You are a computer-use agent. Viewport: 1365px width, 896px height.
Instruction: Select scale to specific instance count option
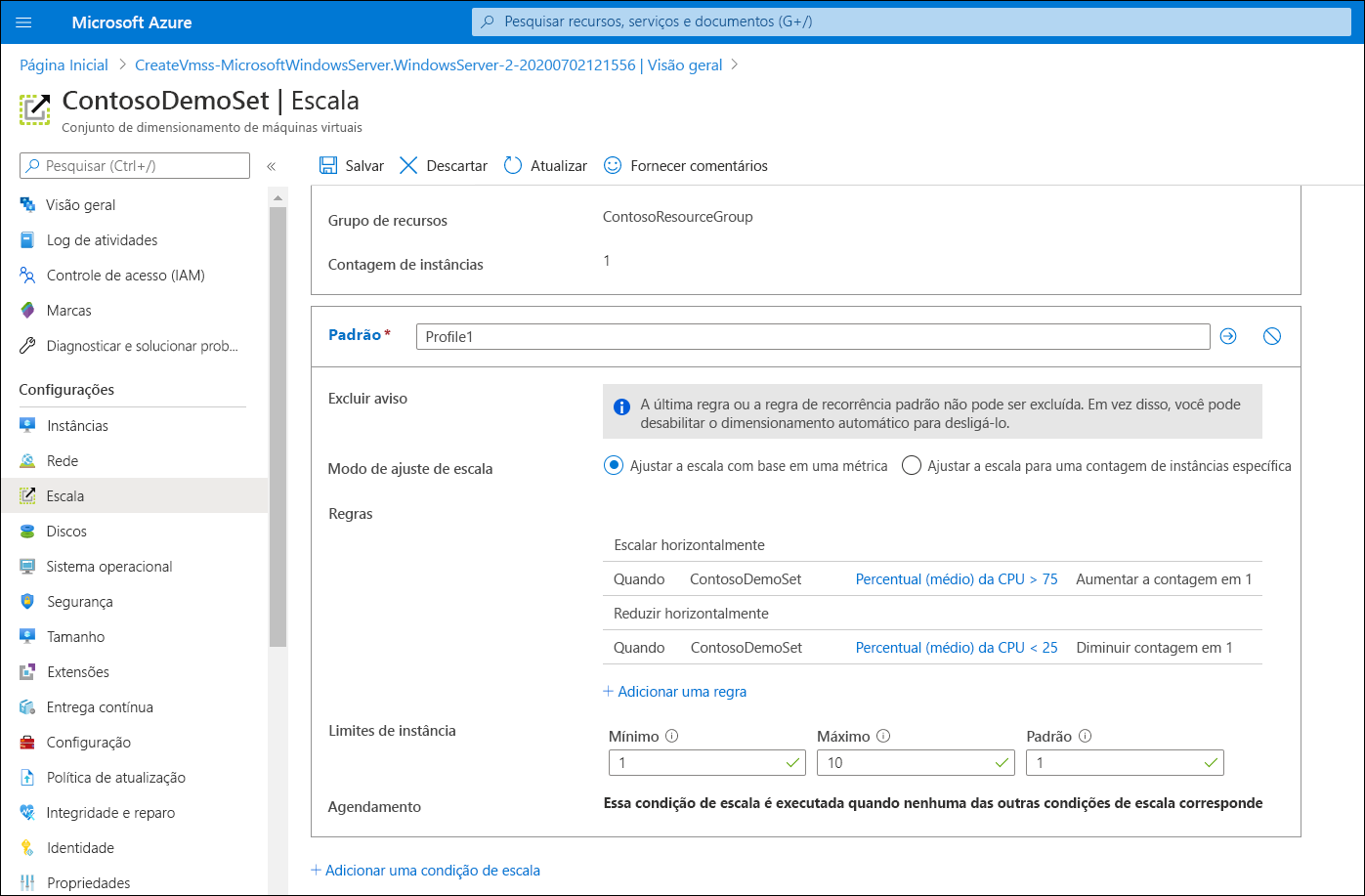pyautogui.click(x=911, y=466)
